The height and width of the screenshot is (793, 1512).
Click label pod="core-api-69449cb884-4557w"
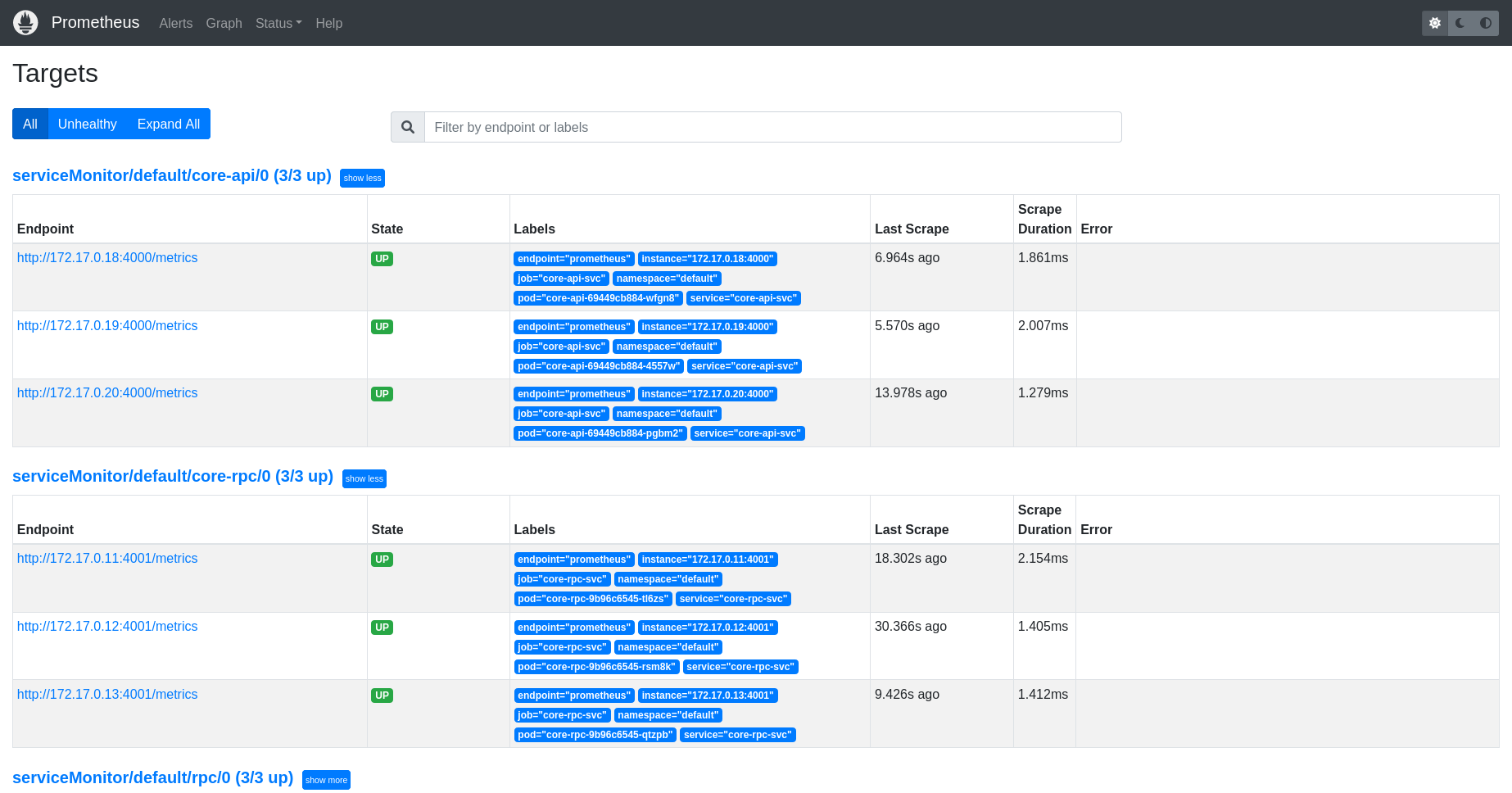(599, 366)
